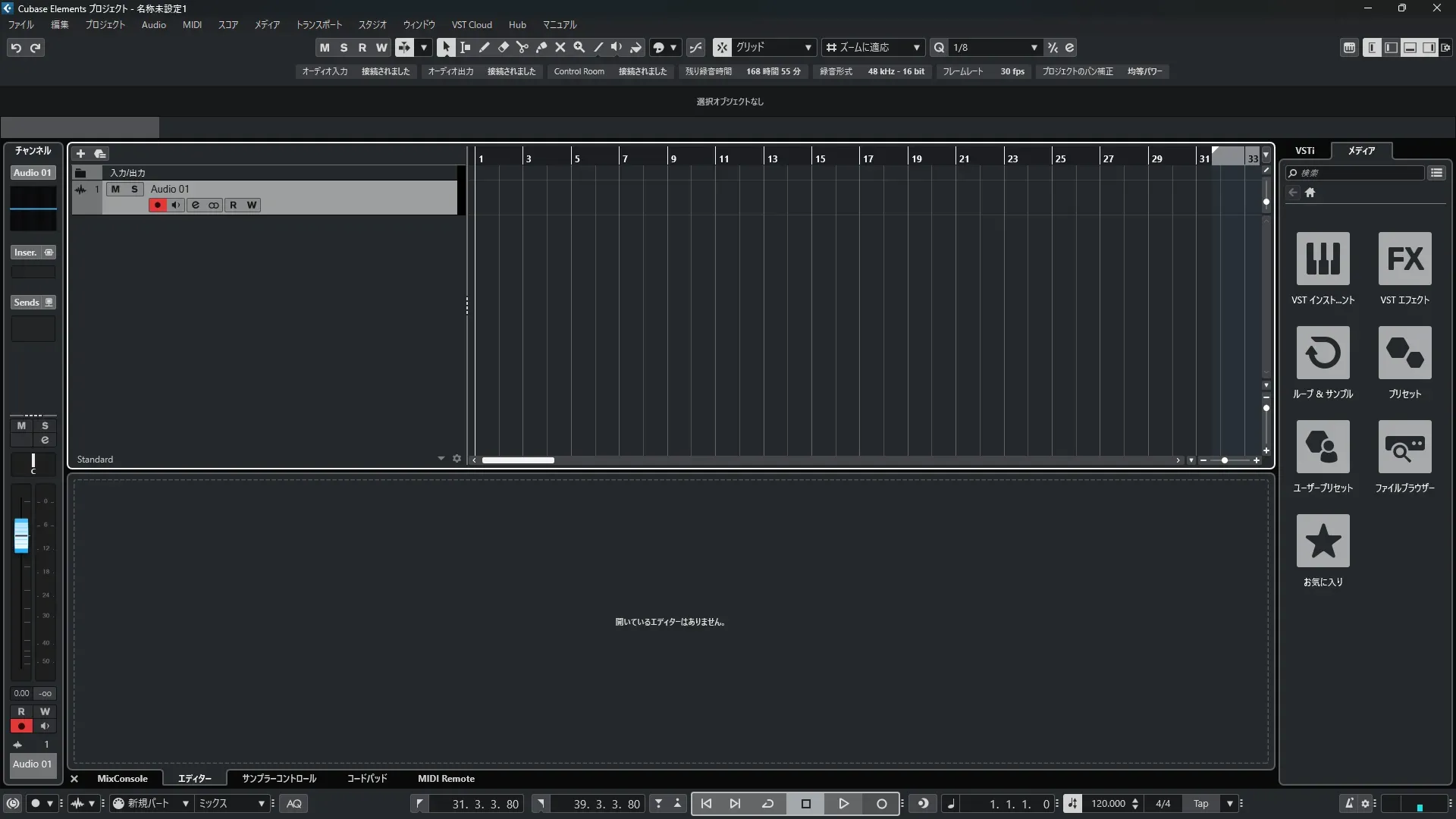Open the Zoom-adapted grid dropdown
This screenshot has width=1456, height=819.
[x=916, y=47]
